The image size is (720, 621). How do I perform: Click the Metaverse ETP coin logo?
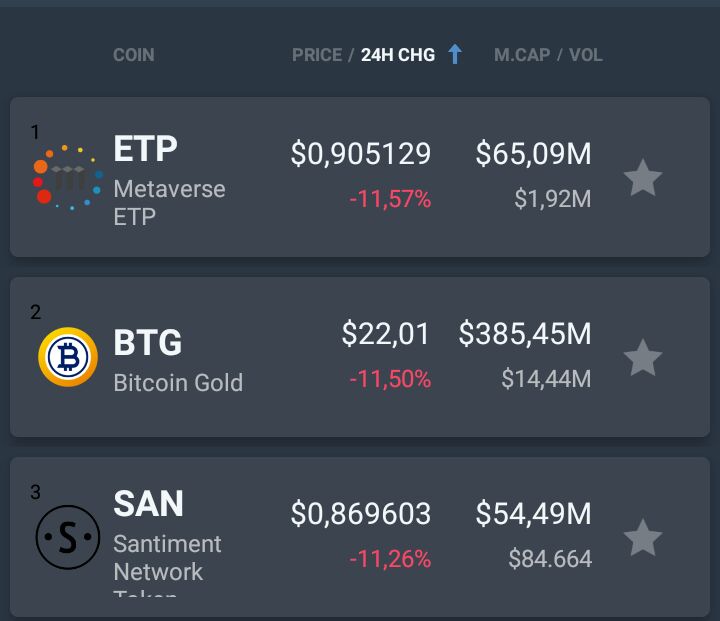[67, 177]
